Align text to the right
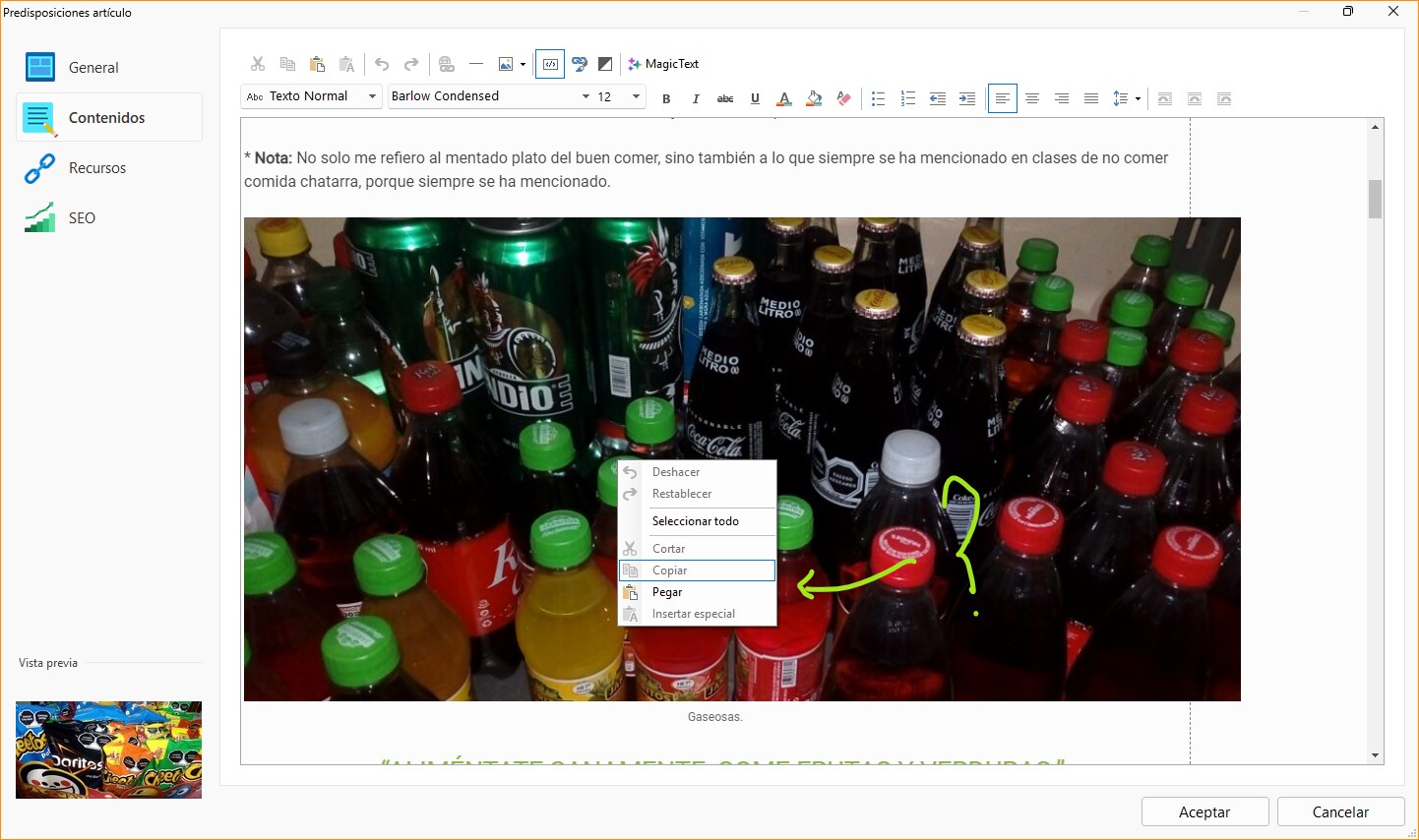 click(1062, 98)
